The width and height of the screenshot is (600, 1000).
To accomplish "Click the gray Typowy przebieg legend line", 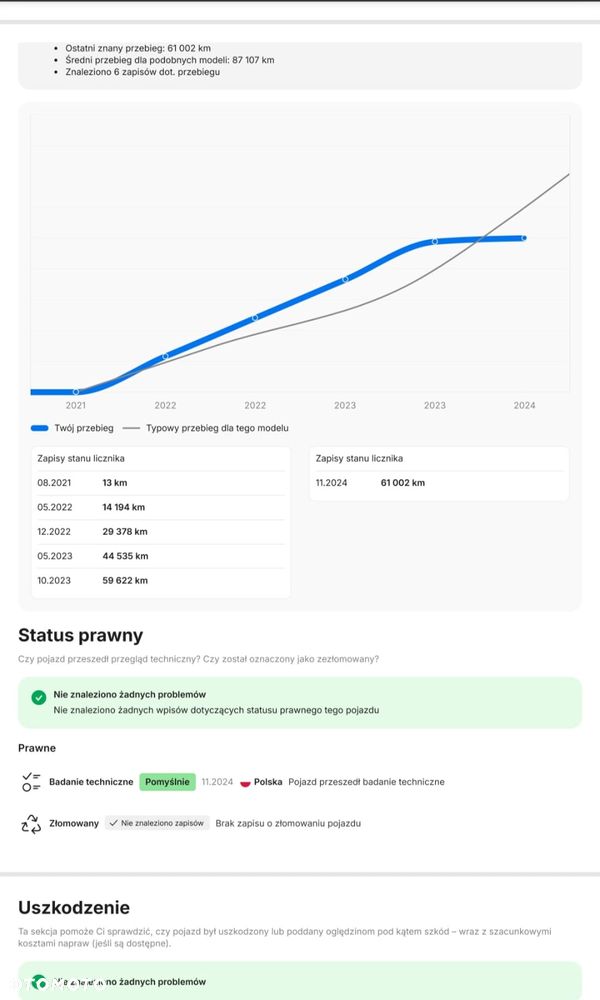I will [131, 428].
